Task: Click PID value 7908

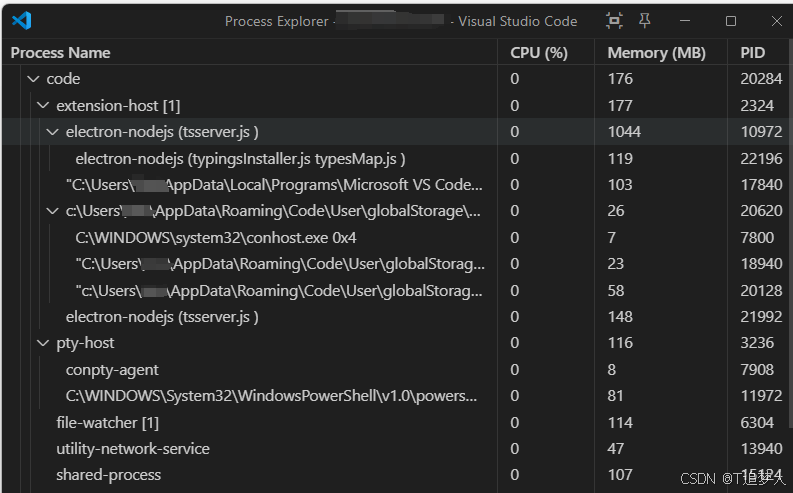Action: coord(757,370)
